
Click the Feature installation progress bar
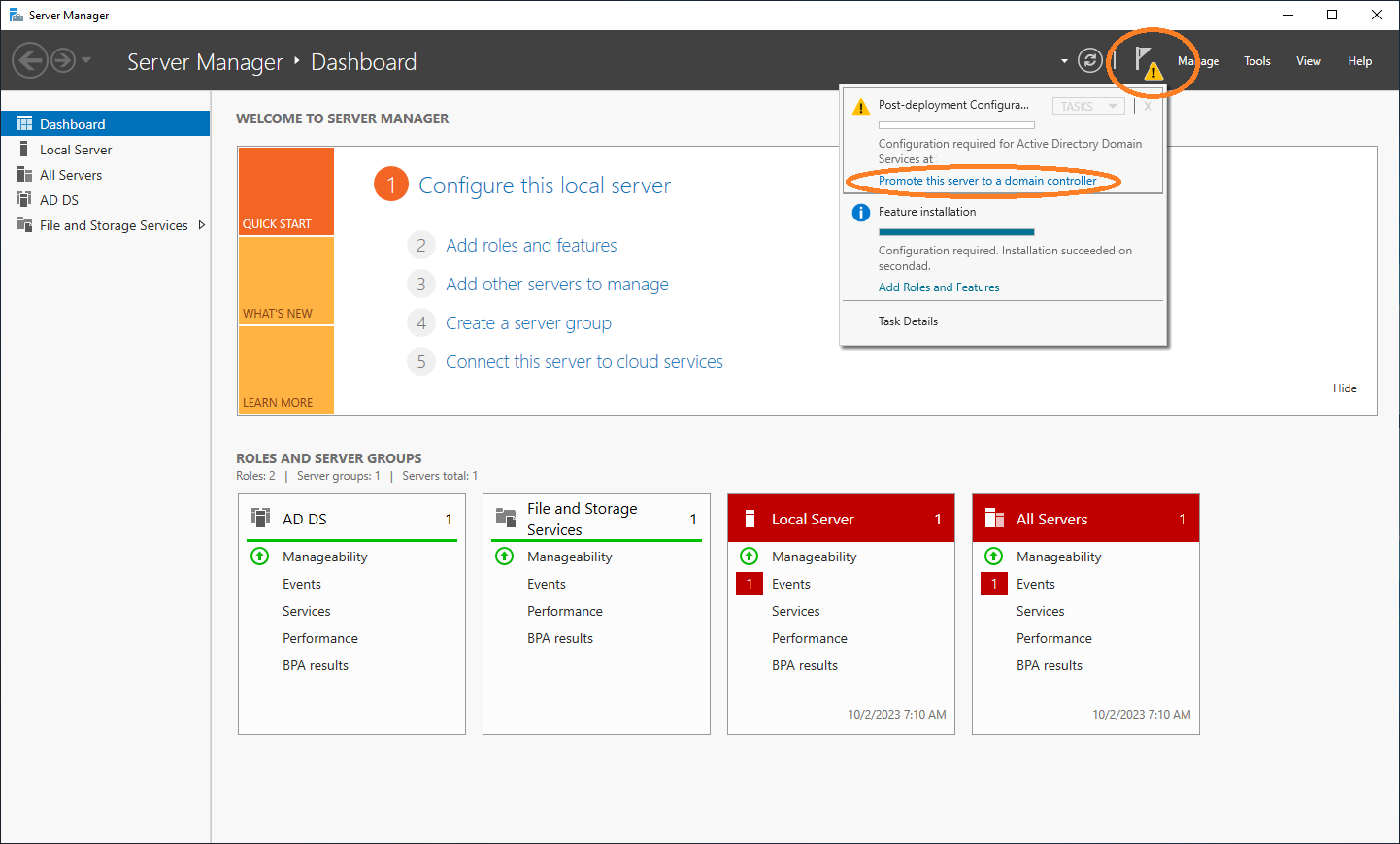(x=956, y=231)
